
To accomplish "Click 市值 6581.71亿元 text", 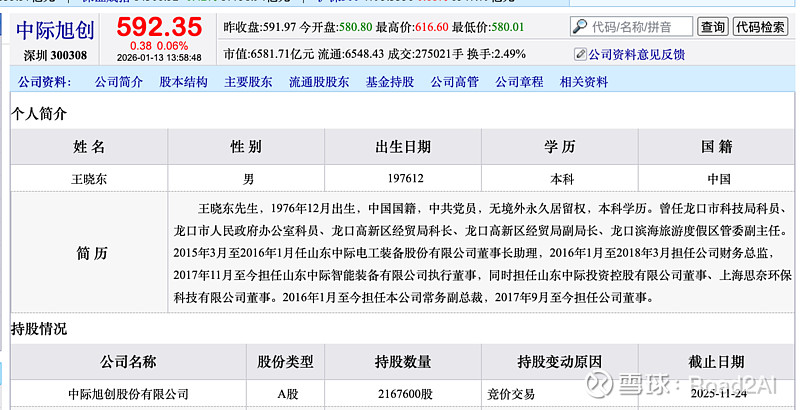I will click(268, 54).
